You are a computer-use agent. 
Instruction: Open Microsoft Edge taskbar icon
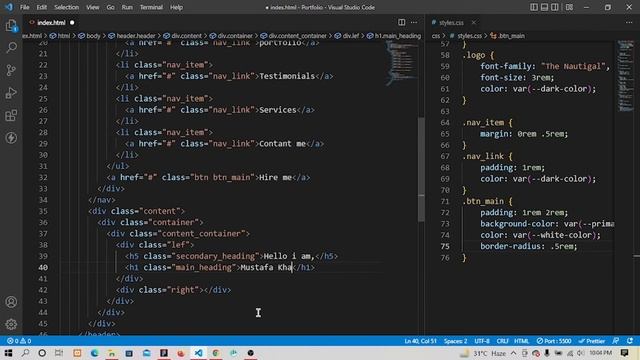tap(94, 353)
